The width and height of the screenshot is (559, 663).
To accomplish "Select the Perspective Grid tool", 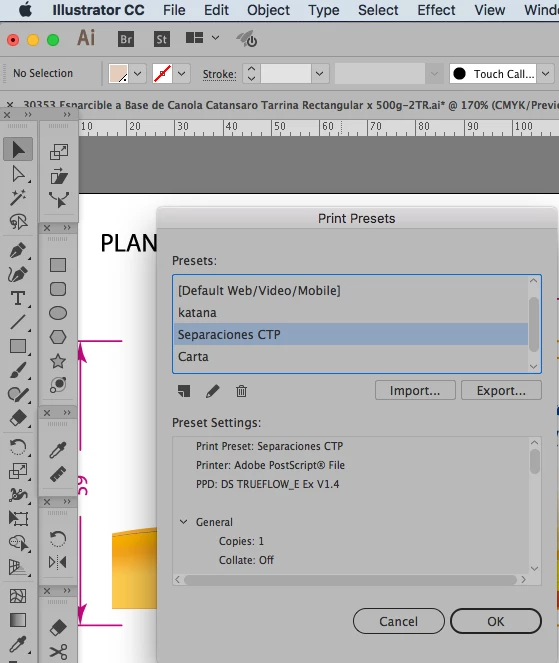I will pyautogui.click(x=18, y=567).
